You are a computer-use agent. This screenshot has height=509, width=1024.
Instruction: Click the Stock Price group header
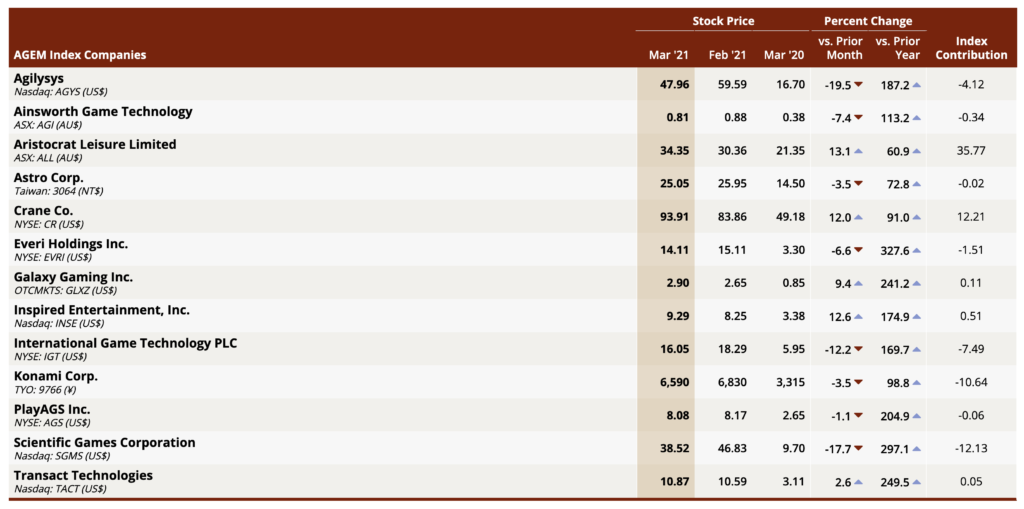[x=723, y=22]
